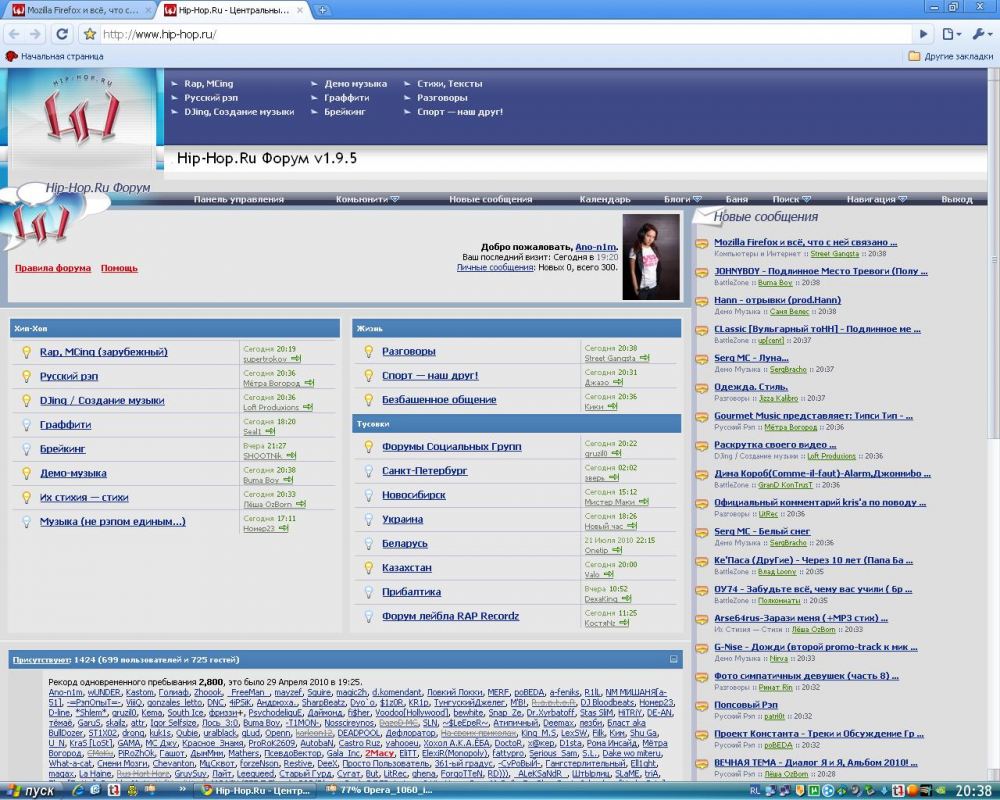
Task: Open Windows Start button пуск
Action: (x=30, y=790)
